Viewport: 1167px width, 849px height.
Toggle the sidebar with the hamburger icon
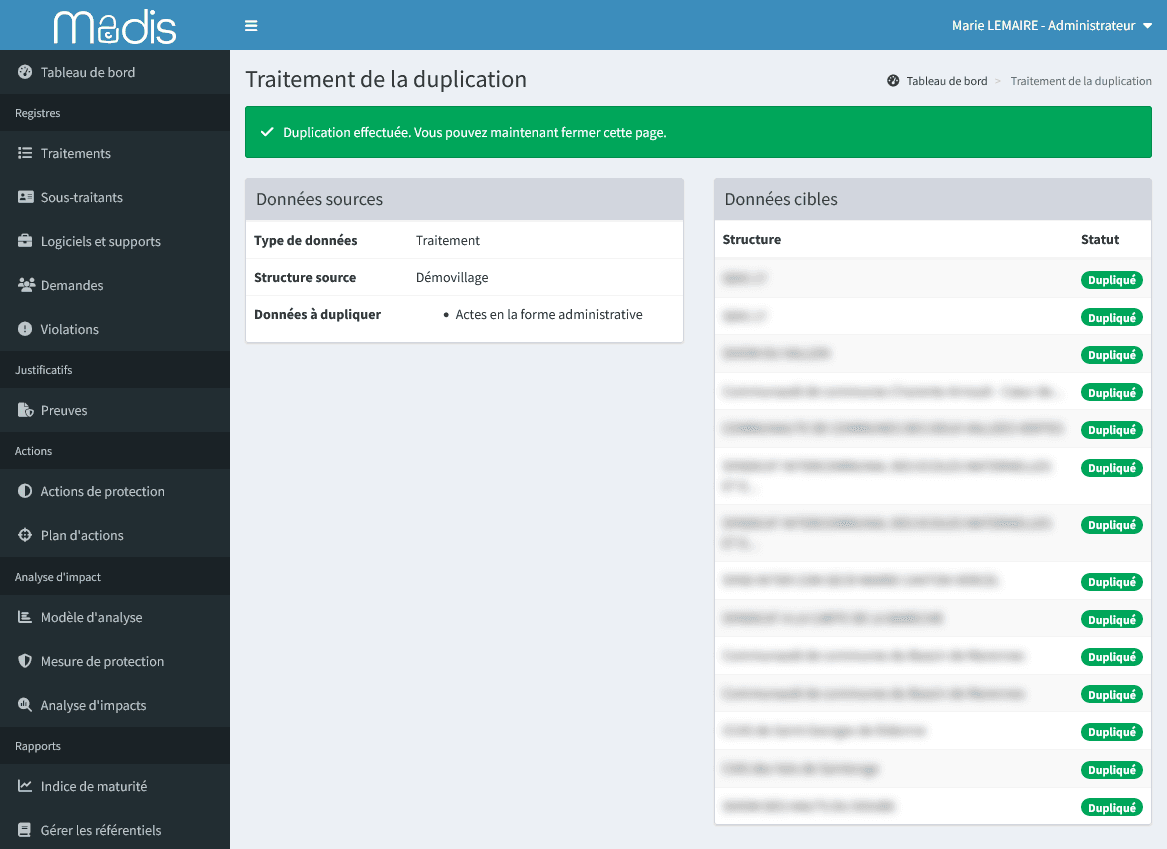click(x=251, y=26)
